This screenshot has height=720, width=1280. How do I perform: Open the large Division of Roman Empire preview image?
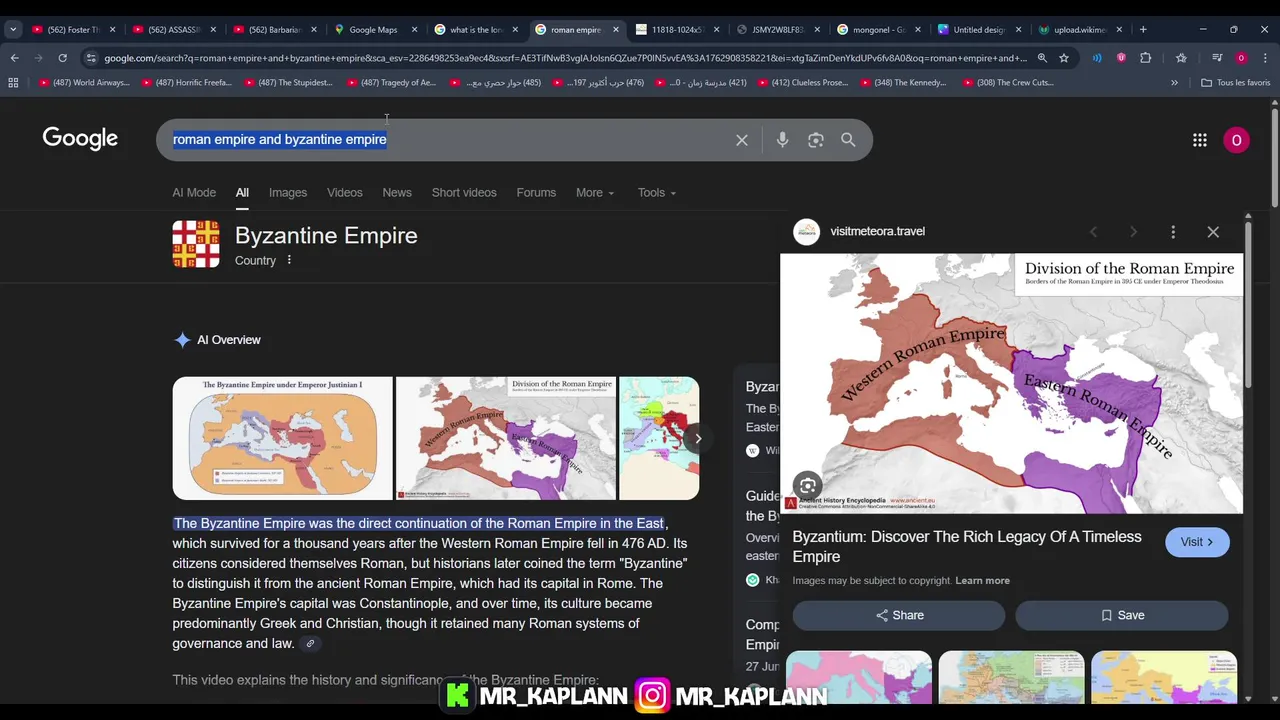[1011, 383]
